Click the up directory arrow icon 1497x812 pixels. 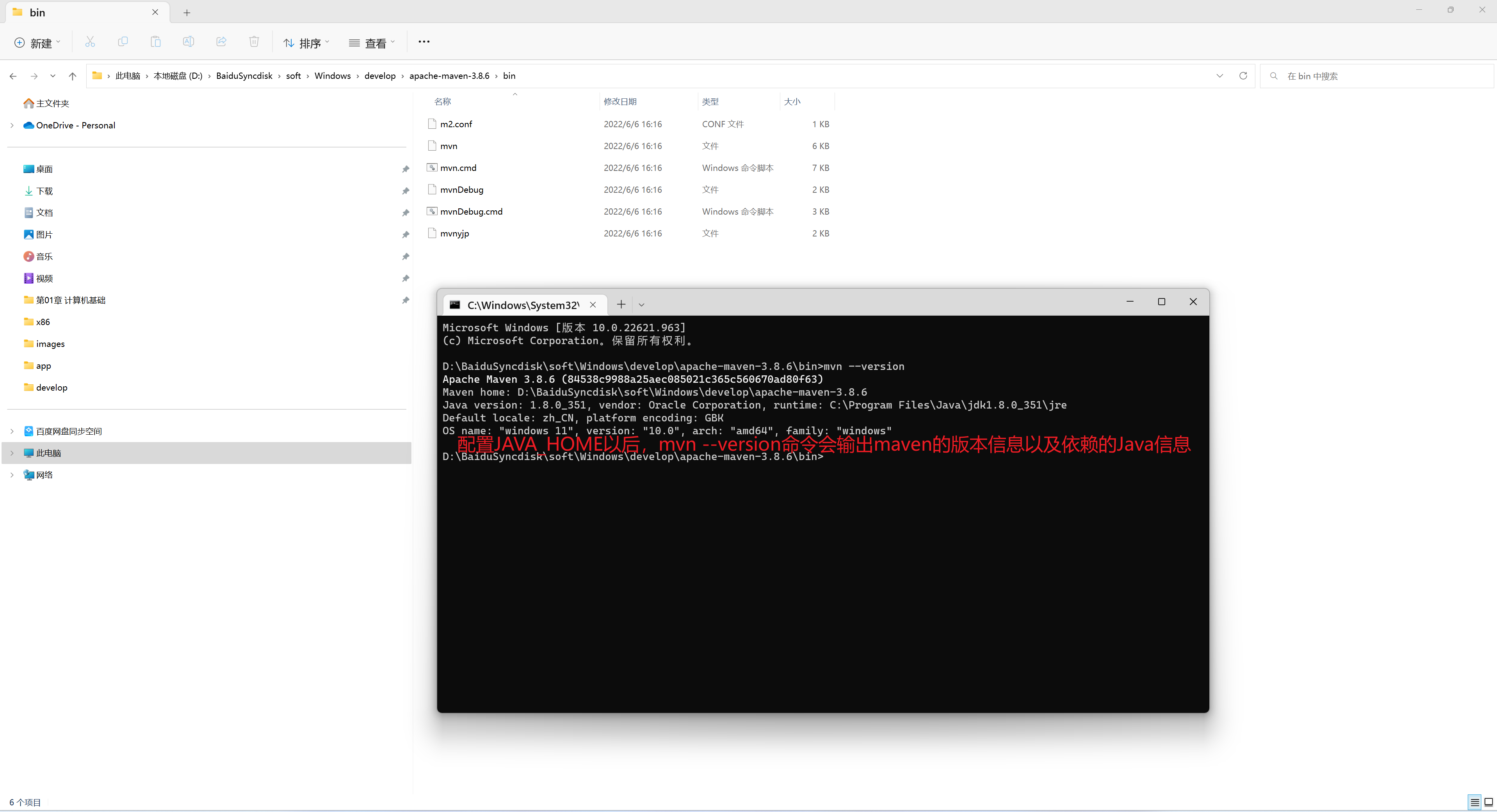pyautogui.click(x=71, y=75)
